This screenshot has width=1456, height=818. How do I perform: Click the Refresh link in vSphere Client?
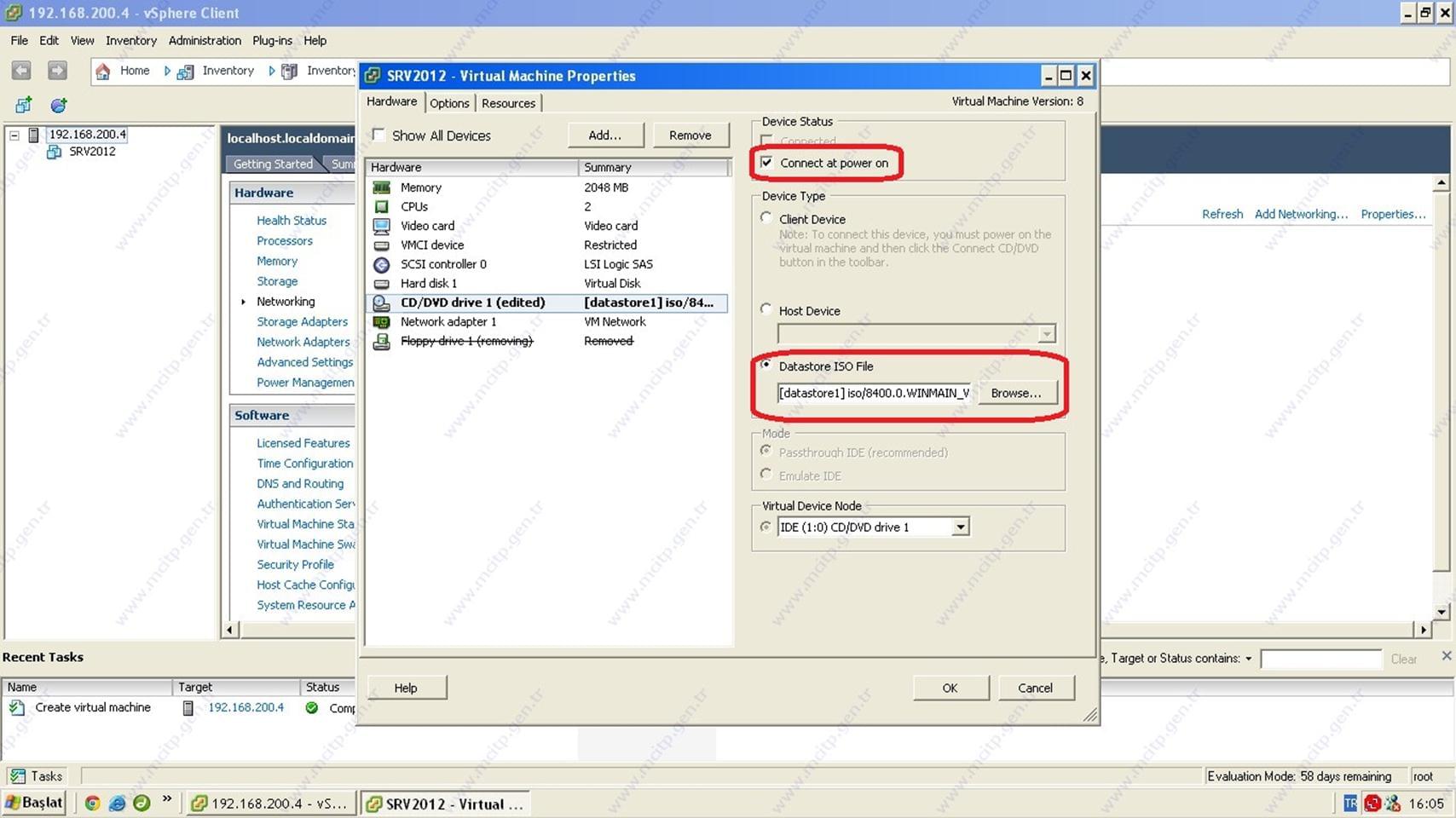(x=1222, y=214)
